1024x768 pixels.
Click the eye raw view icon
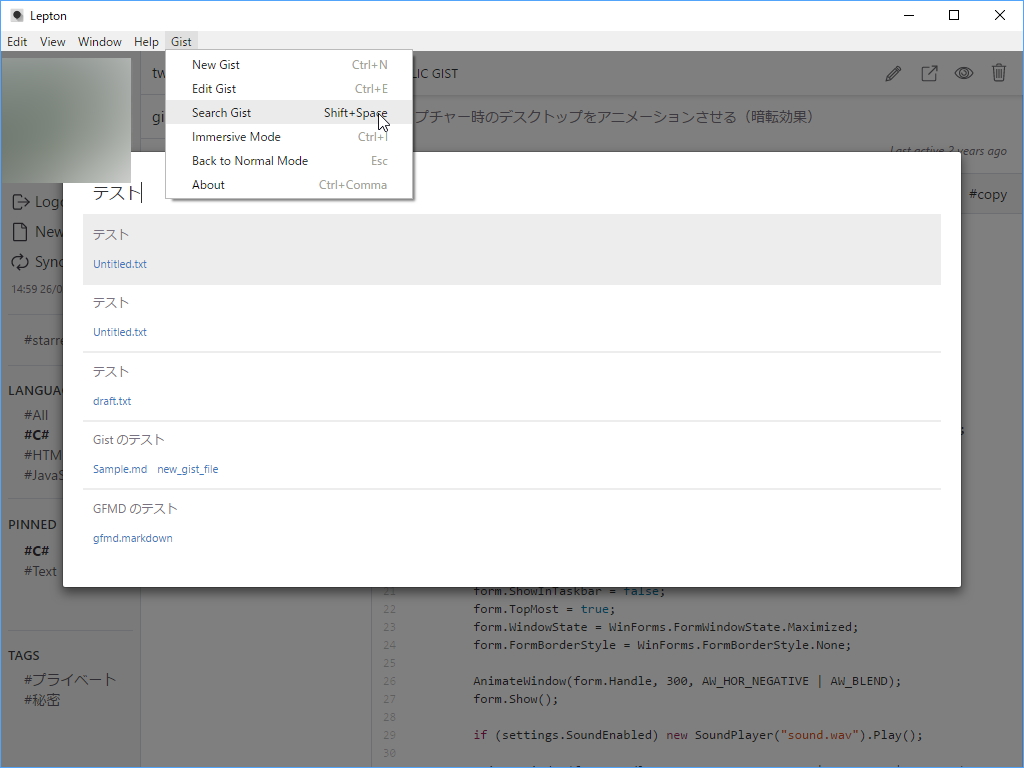point(964,73)
